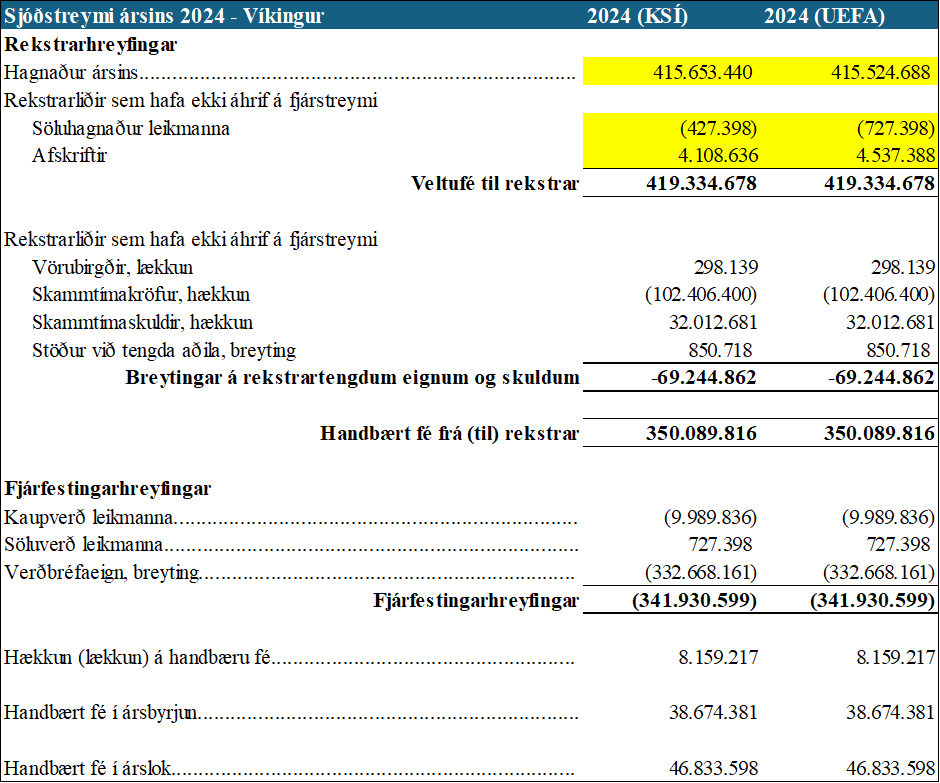Select the "Söluverð leikmanna" row label
The width and height of the screenshot is (940, 783).
click(x=83, y=545)
